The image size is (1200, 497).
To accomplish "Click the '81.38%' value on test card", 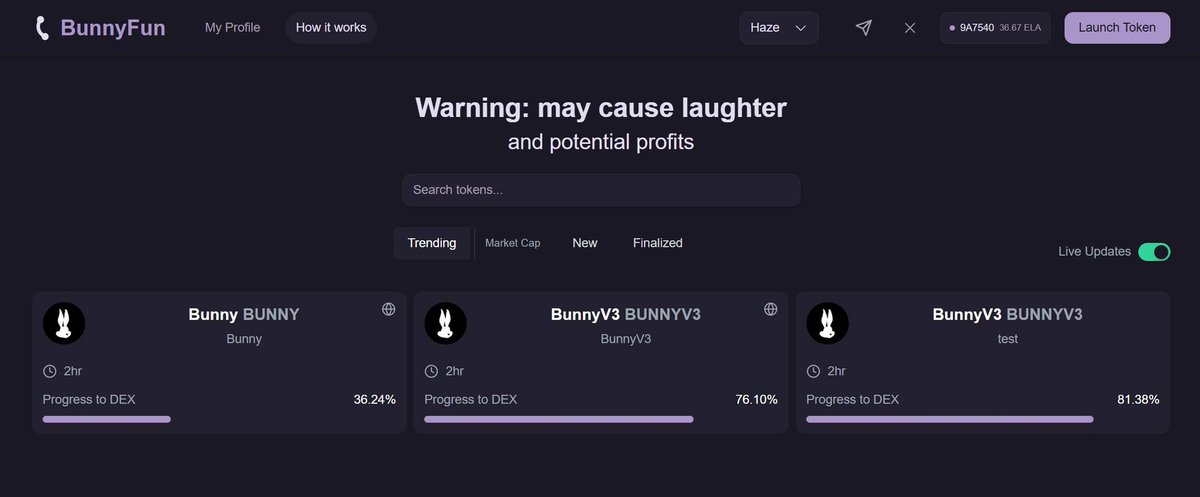I will tap(1138, 399).
